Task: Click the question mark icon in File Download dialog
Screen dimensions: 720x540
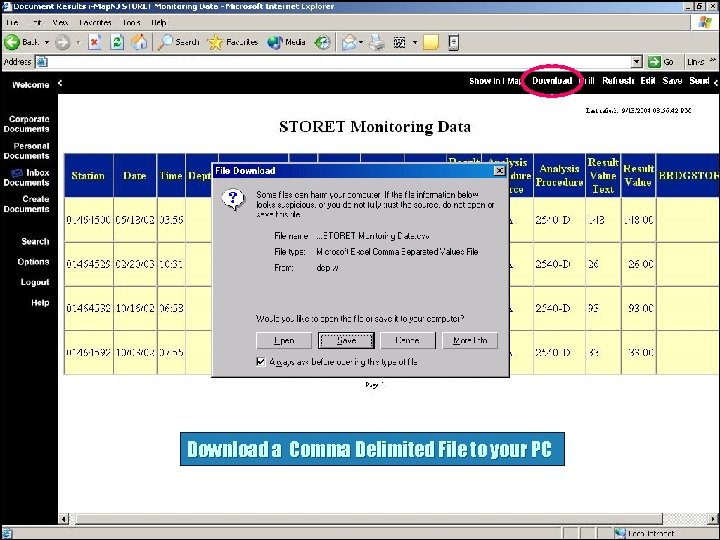Action: (x=233, y=200)
